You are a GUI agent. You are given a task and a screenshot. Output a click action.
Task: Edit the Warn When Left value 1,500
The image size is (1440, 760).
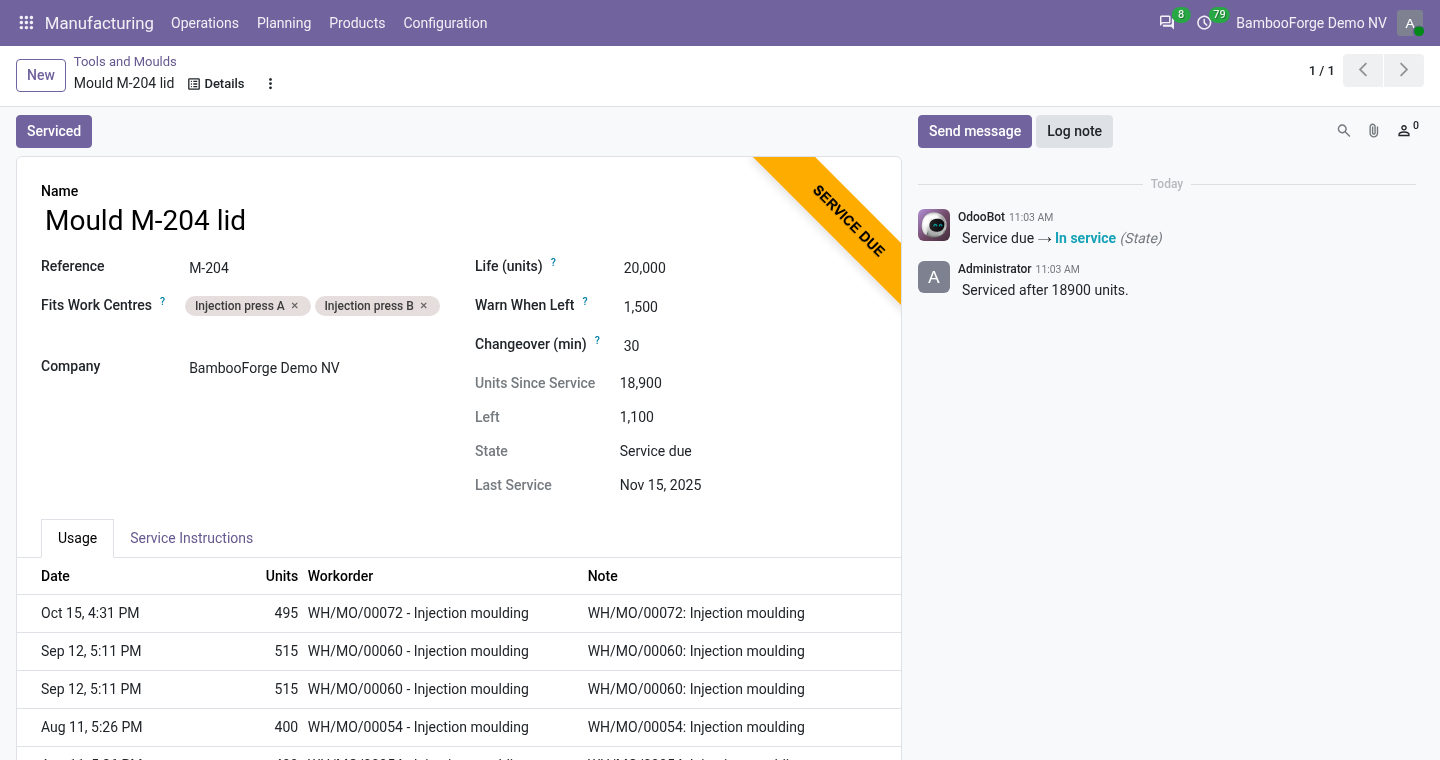coord(747,307)
